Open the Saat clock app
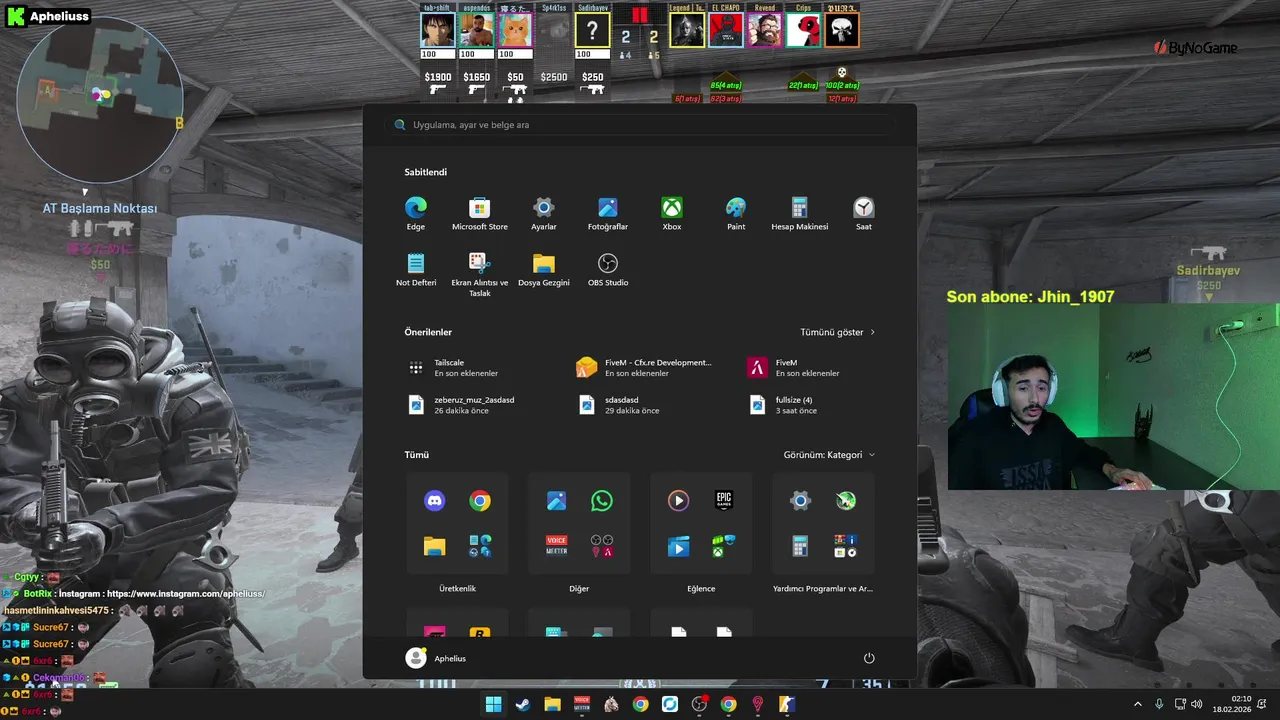Screen dimensions: 1280x720 (864, 213)
